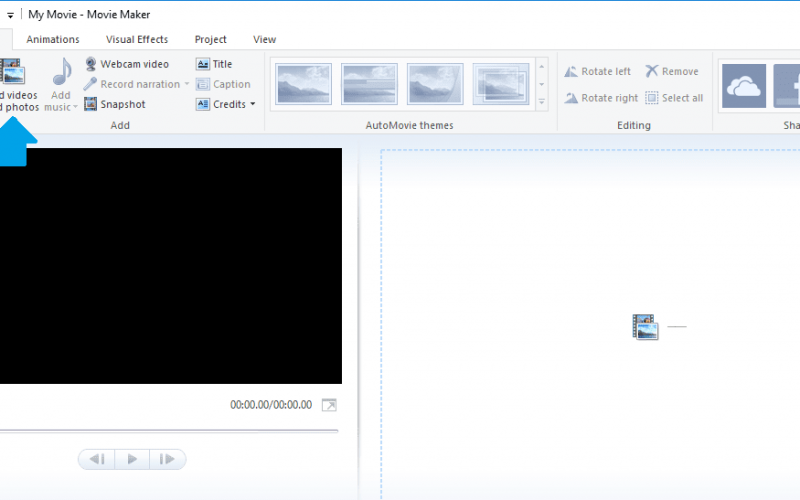Screen dimensions: 800x500
Task: Play the movie preview
Action: (132, 459)
